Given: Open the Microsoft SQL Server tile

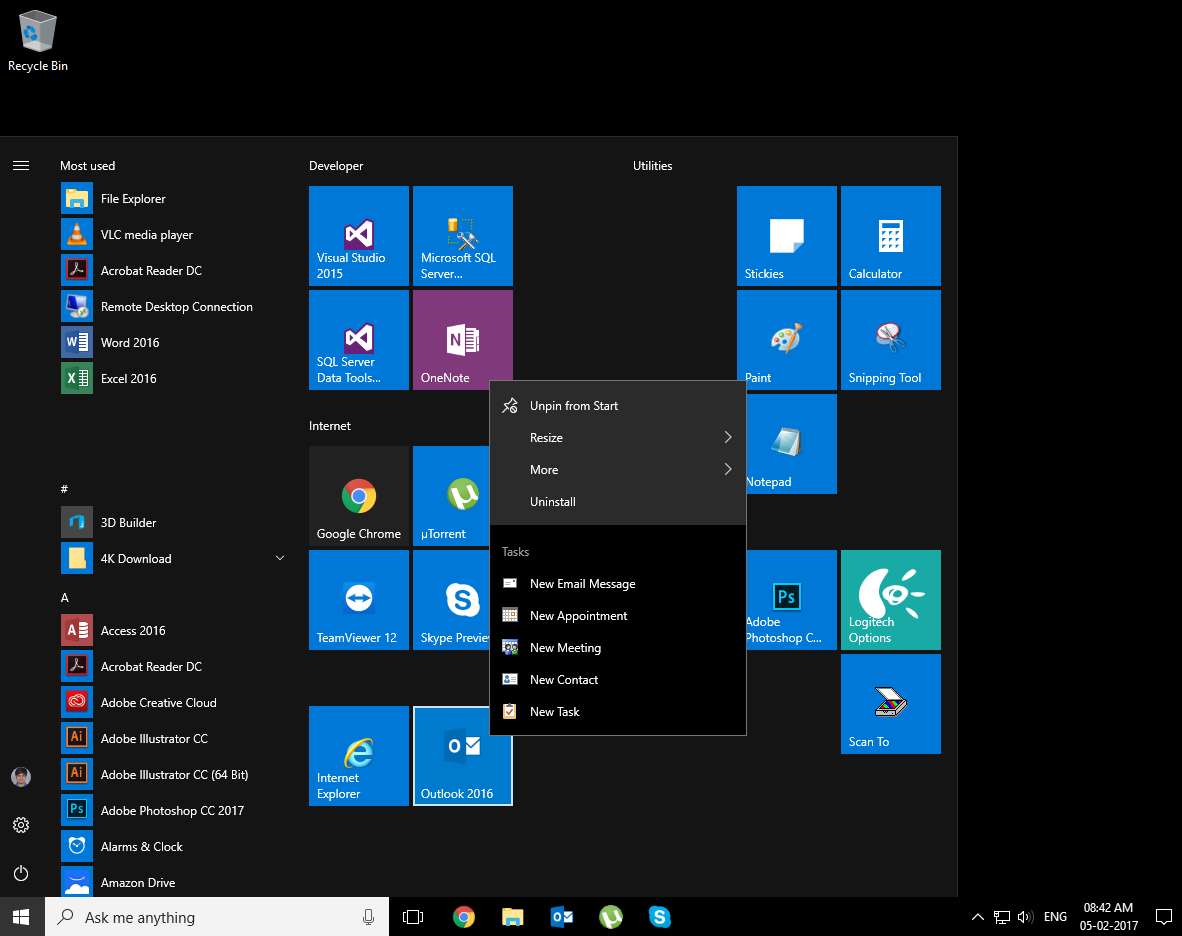Looking at the screenshot, I should pos(463,236).
